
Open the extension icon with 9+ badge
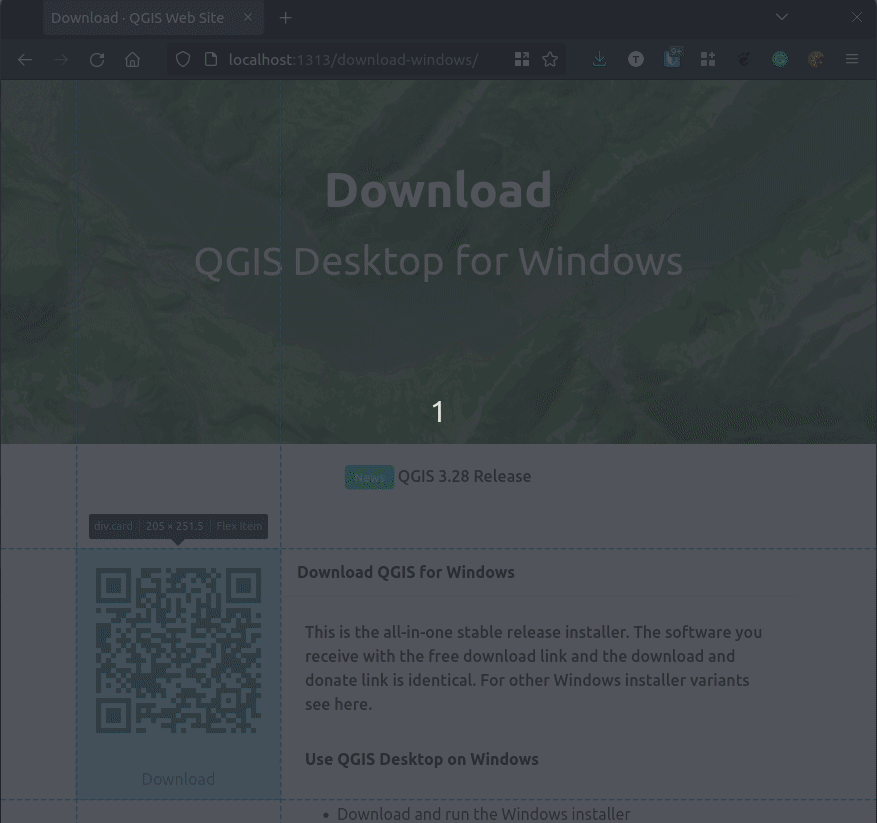pos(672,58)
